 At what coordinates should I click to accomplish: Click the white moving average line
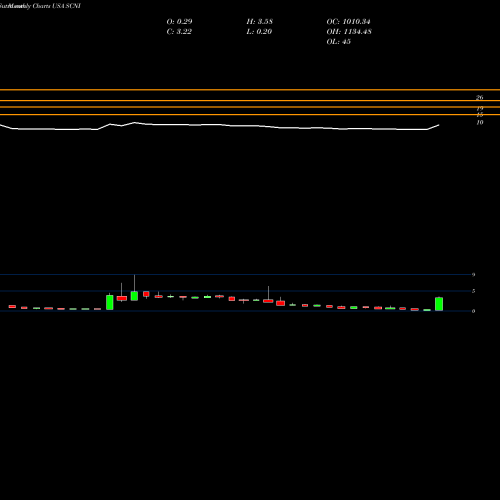(219, 126)
